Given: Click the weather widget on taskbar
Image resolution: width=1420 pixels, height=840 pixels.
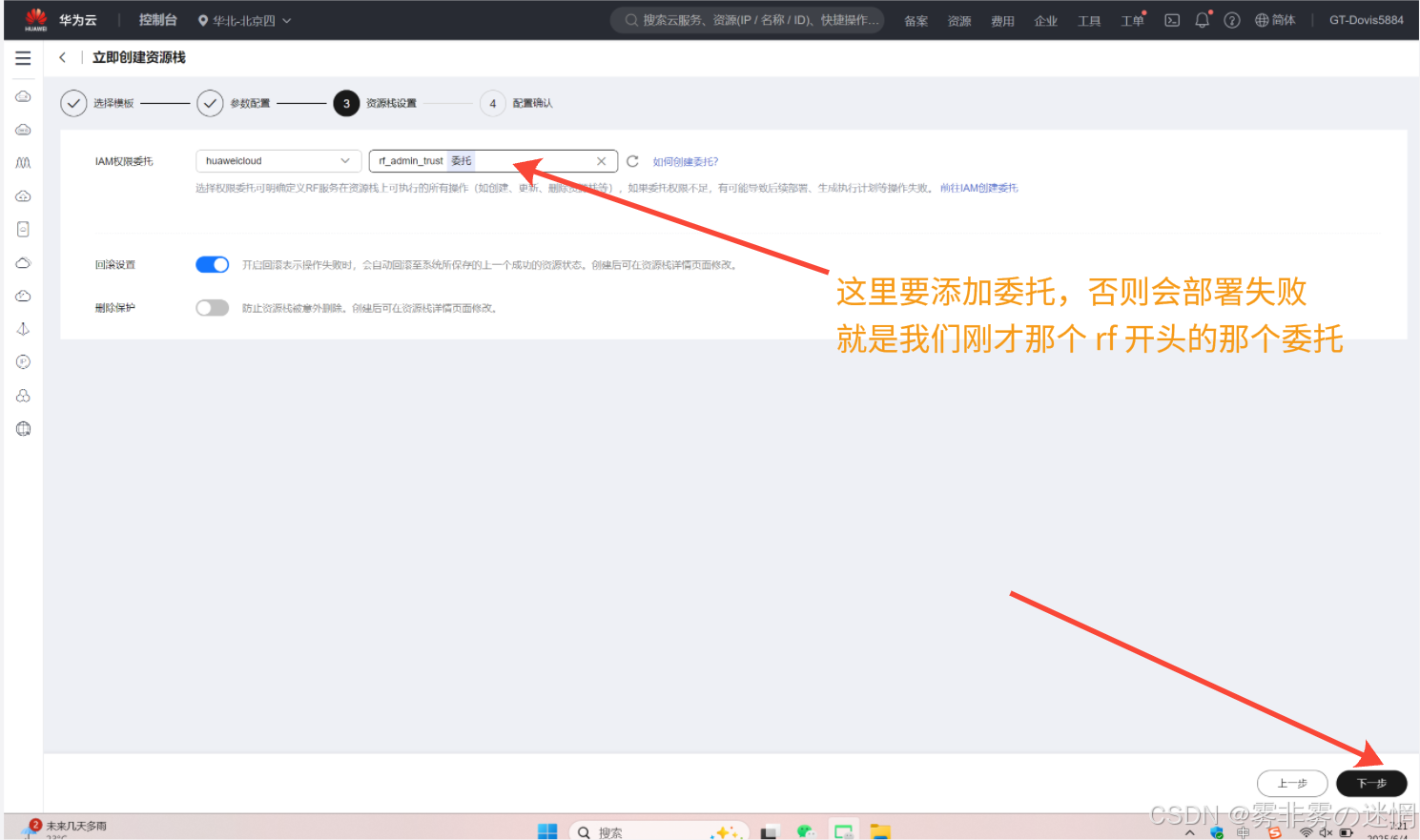Looking at the screenshot, I should (65, 829).
